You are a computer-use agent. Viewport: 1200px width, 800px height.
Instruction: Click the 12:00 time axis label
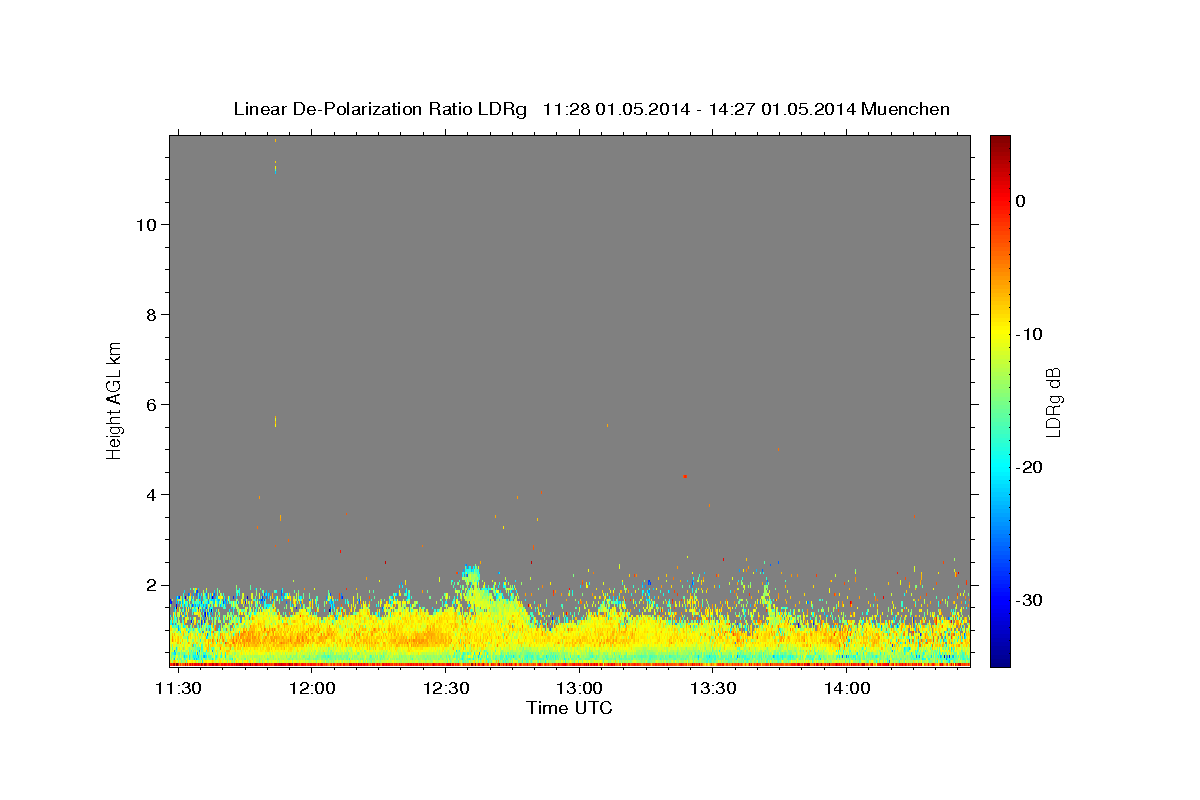312,689
